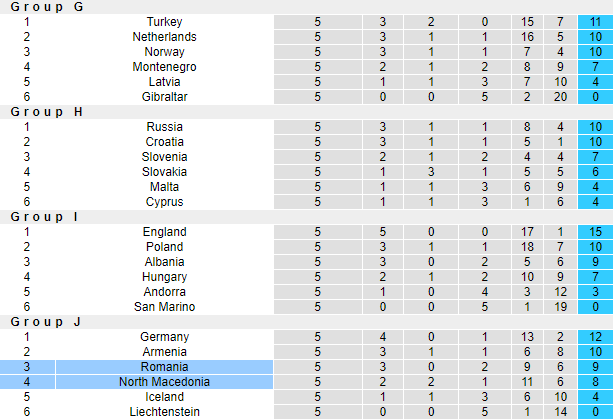This screenshot has height=419, width=613.
Task: Select the Netherlands row in Group G
Action: pyautogui.click(x=164, y=37)
